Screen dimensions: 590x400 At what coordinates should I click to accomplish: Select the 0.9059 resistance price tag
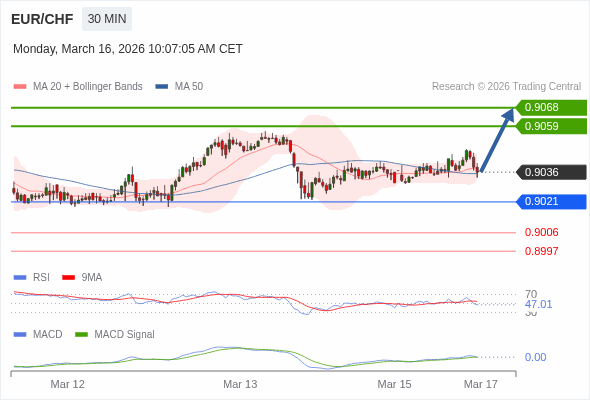point(551,126)
